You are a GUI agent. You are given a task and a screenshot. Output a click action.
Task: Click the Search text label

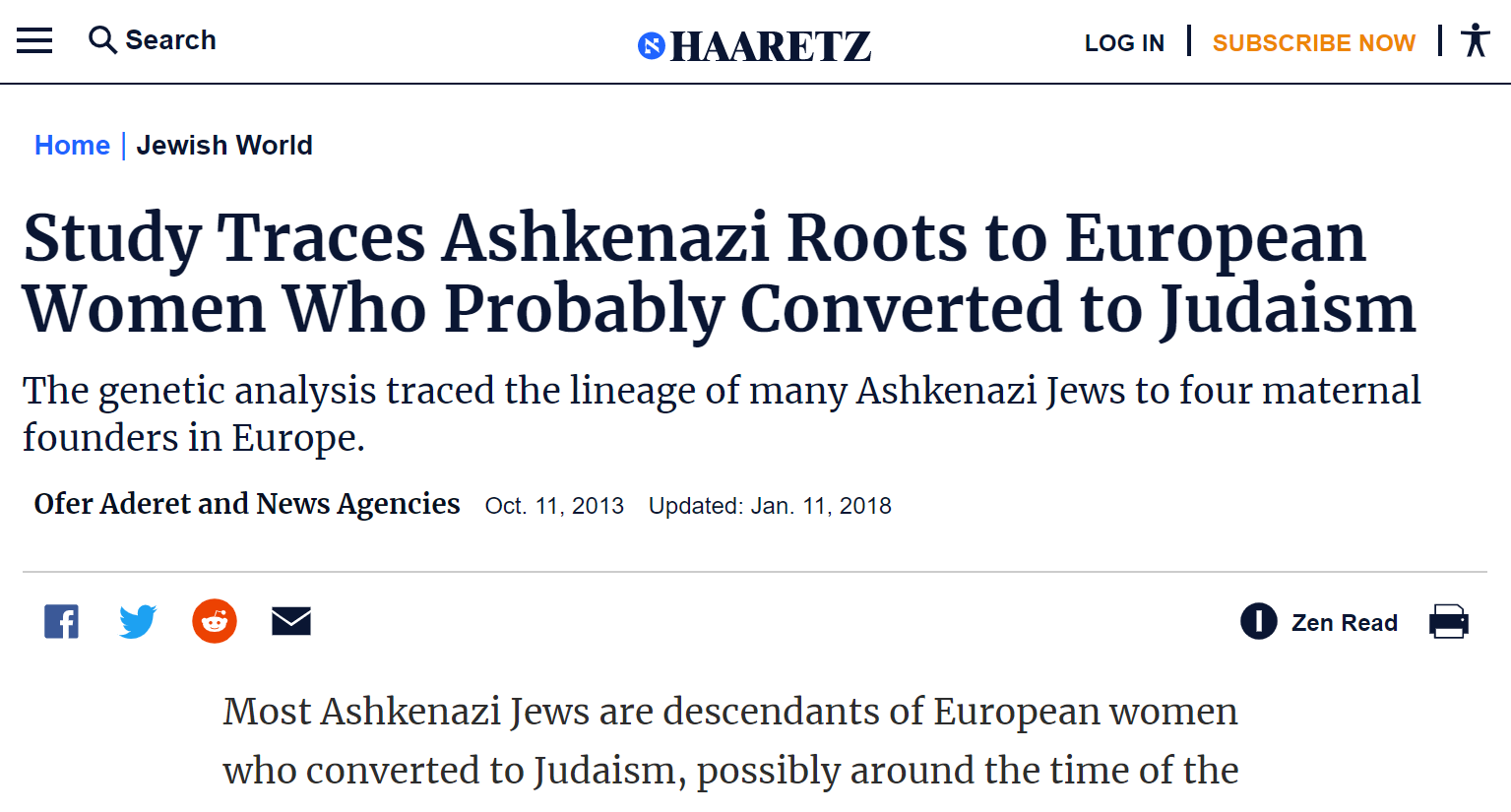(170, 40)
